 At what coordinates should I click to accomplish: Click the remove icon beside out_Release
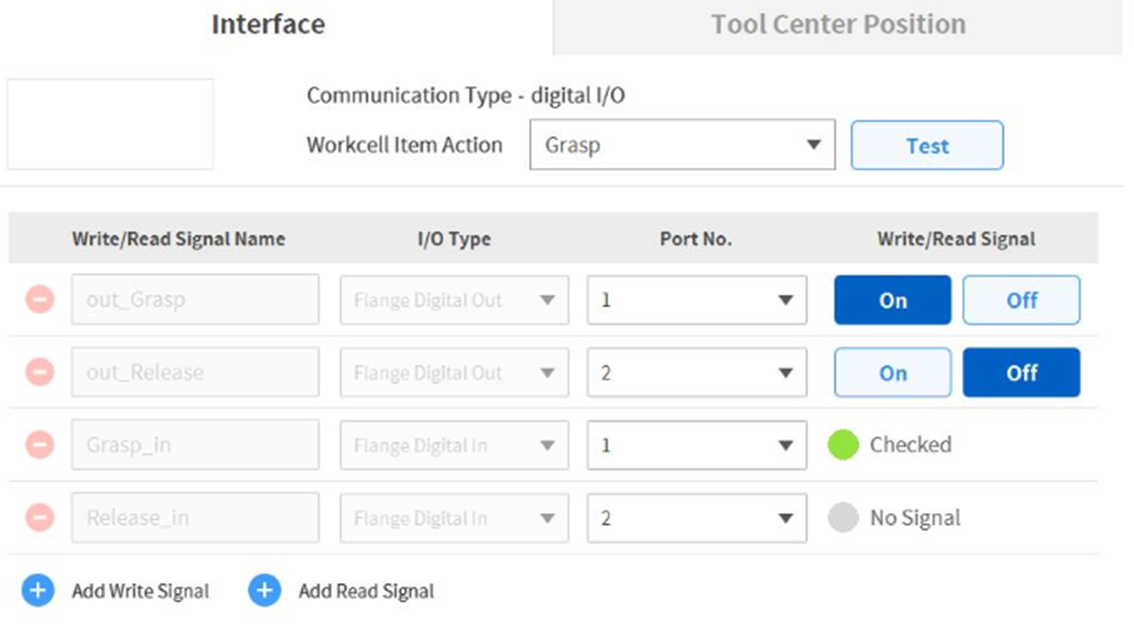pos(39,372)
